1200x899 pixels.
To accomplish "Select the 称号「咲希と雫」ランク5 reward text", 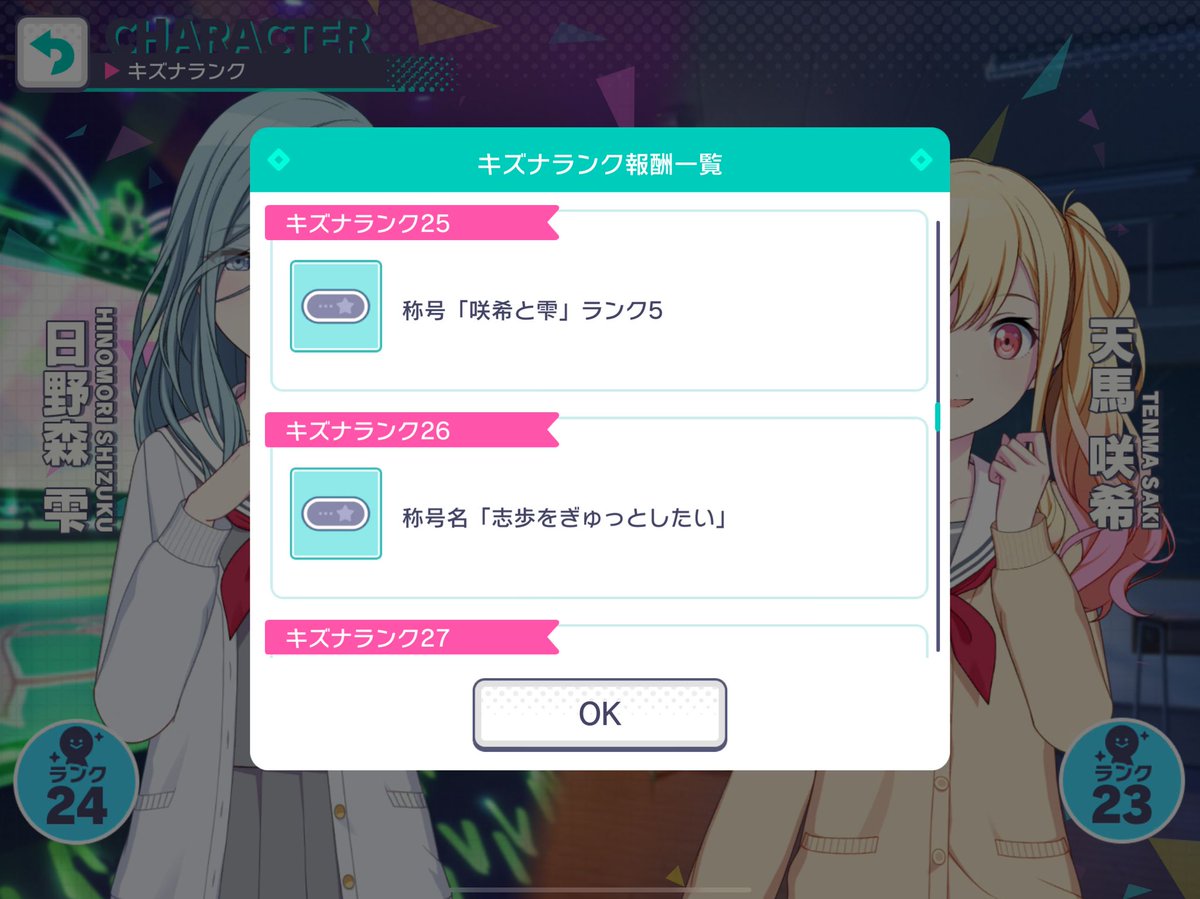I will click(x=532, y=310).
